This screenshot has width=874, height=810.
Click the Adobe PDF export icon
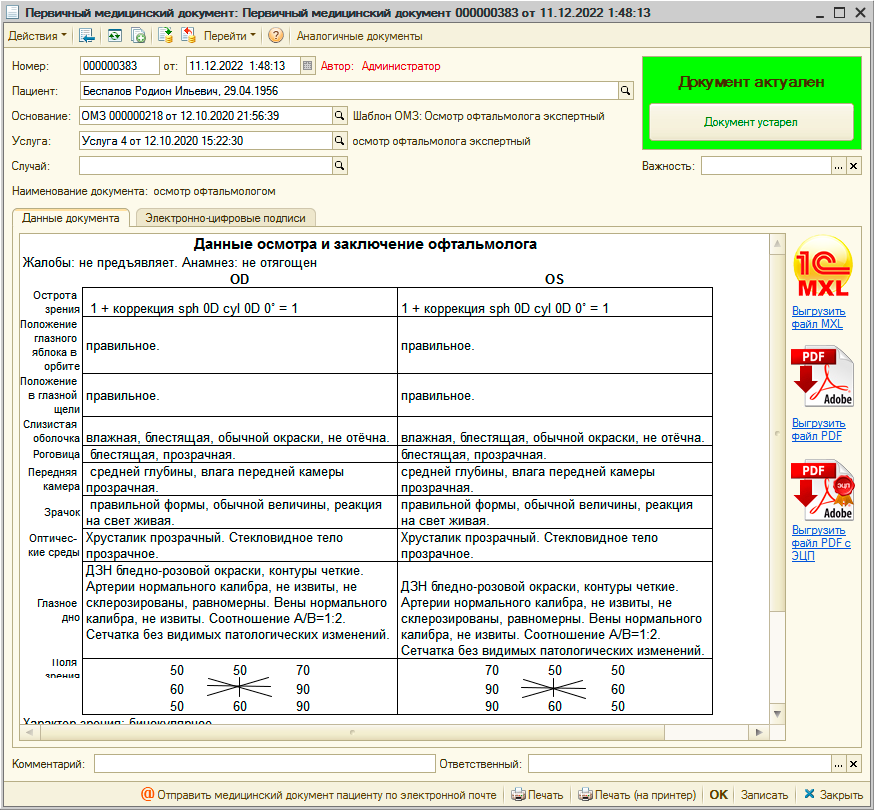pyautogui.click(x=822, y=377)
